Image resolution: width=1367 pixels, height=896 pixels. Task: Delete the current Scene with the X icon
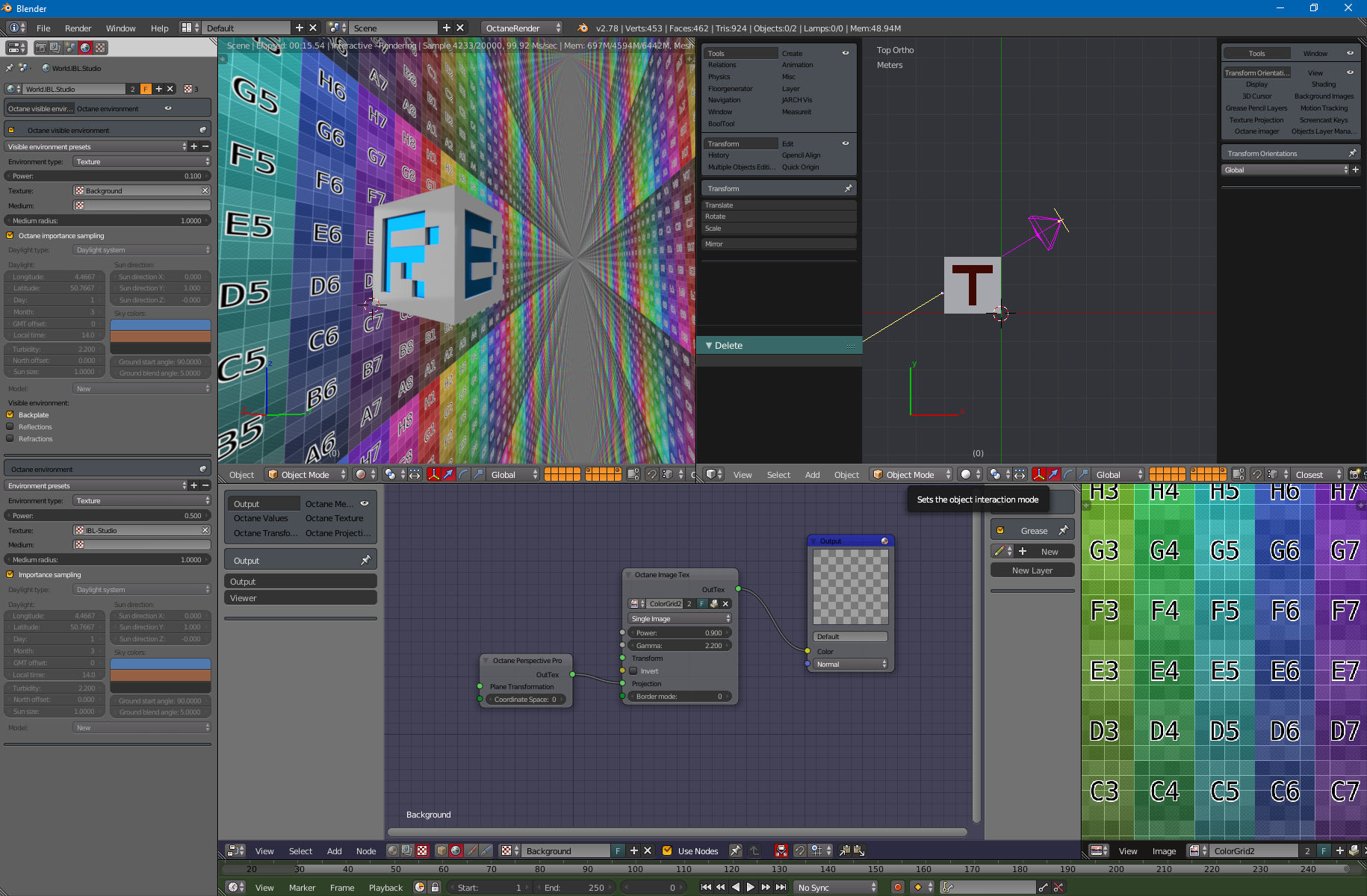[460, 28]
